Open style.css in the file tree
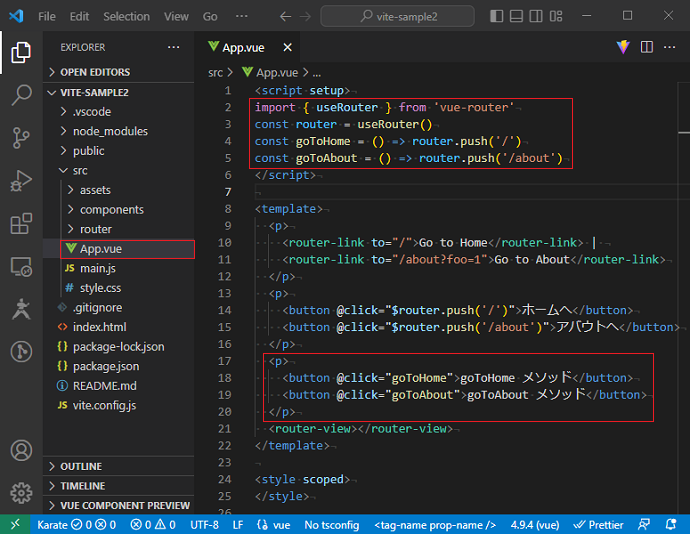 (119, 288)
